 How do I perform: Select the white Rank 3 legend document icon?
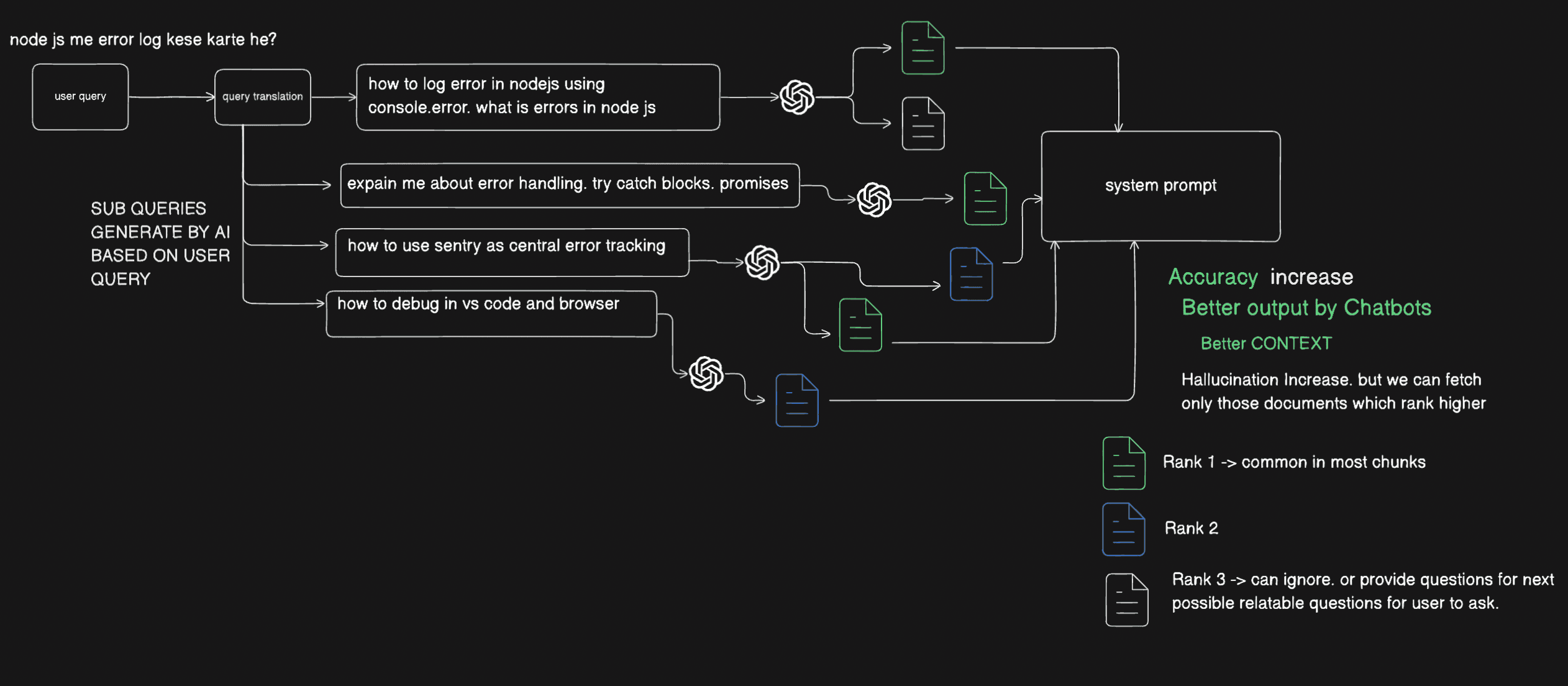[x=1126, y=600]
